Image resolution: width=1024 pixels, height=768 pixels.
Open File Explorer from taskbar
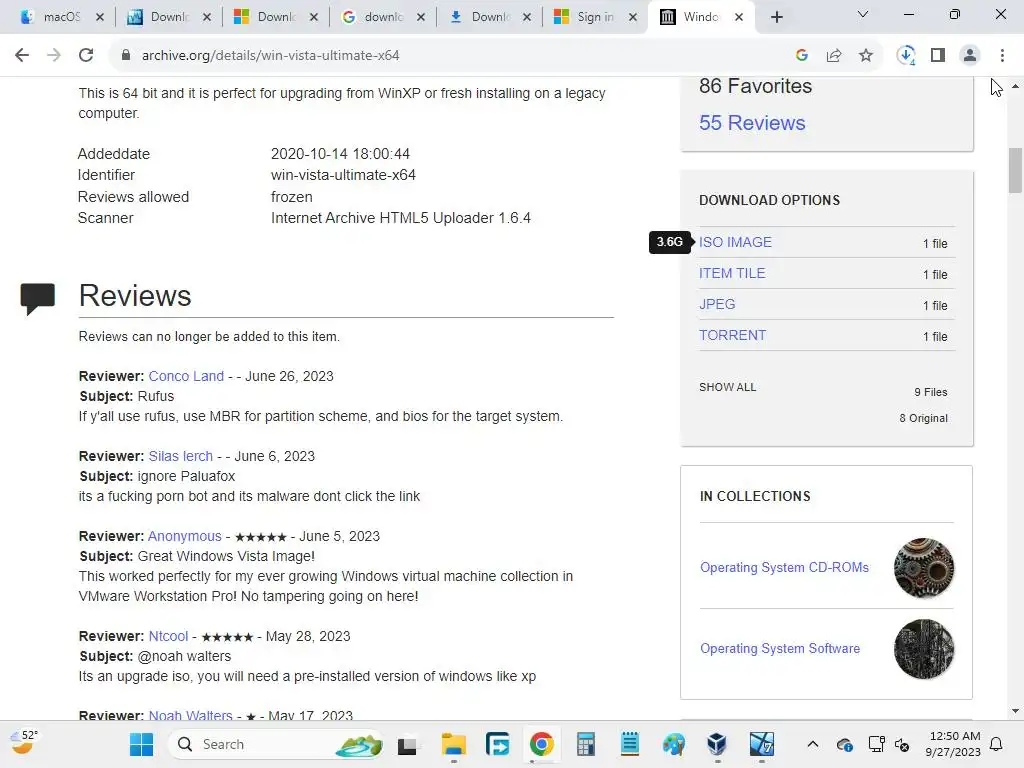[453, 744]
